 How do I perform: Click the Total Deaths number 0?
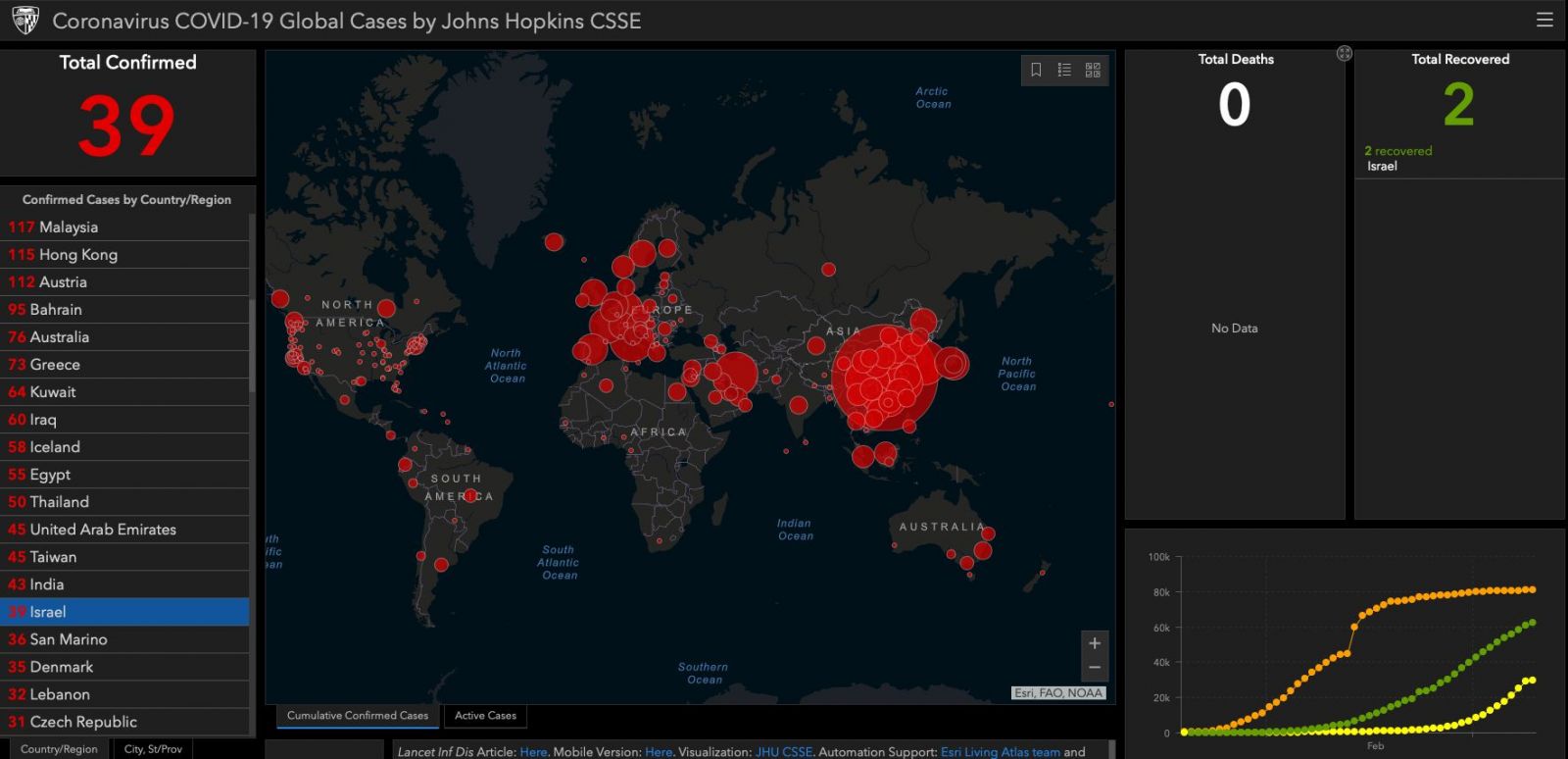(x=1235, y=105)
